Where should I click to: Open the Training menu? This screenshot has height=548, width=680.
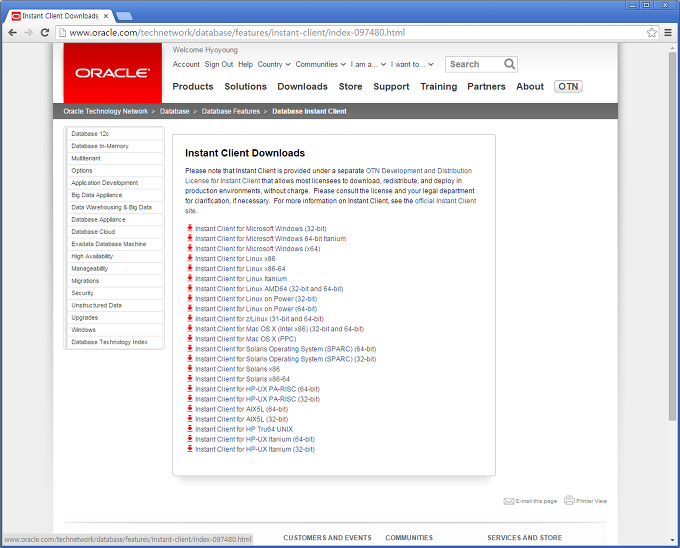(x=438, y=87)
